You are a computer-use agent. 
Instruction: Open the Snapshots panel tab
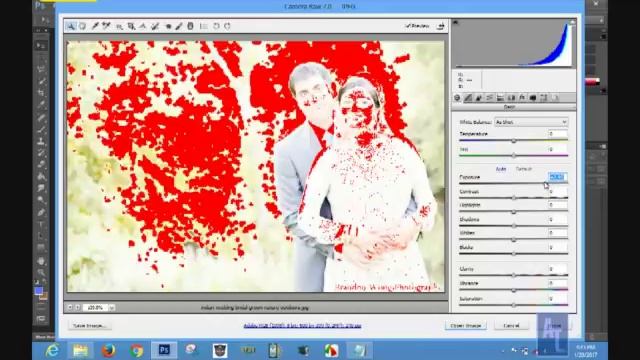click(x=555, y=98)
